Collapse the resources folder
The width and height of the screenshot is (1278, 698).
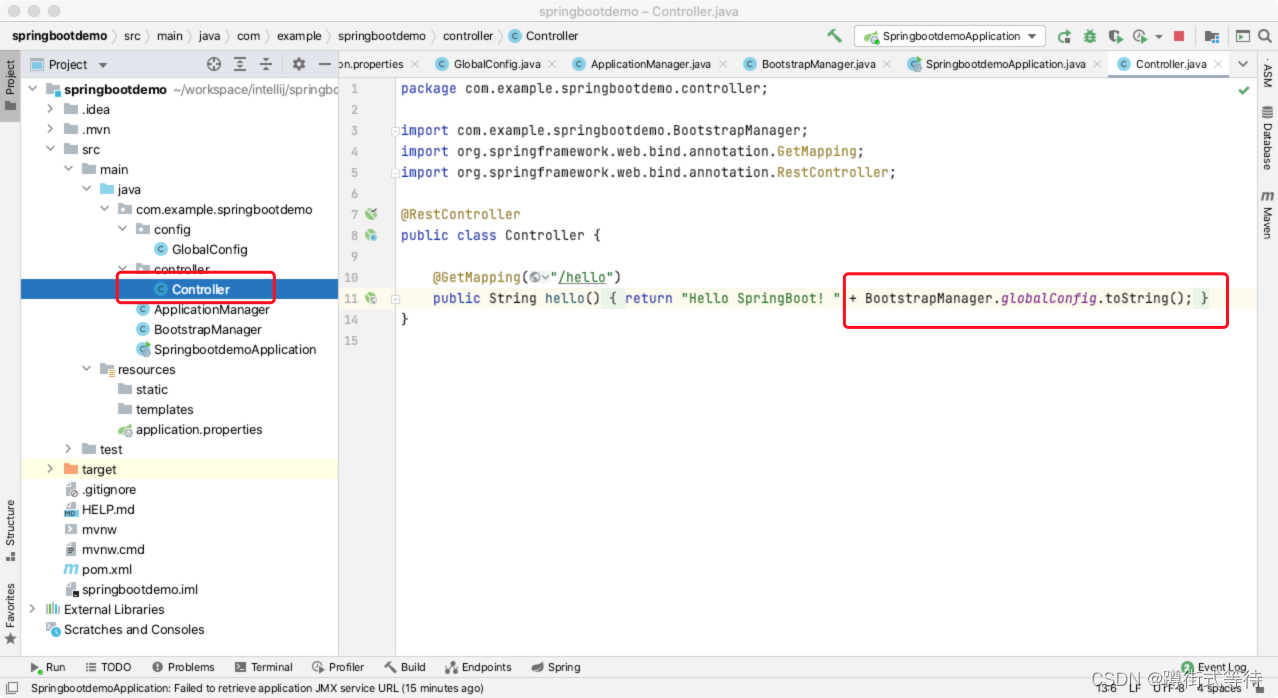[x=87, y=369]
